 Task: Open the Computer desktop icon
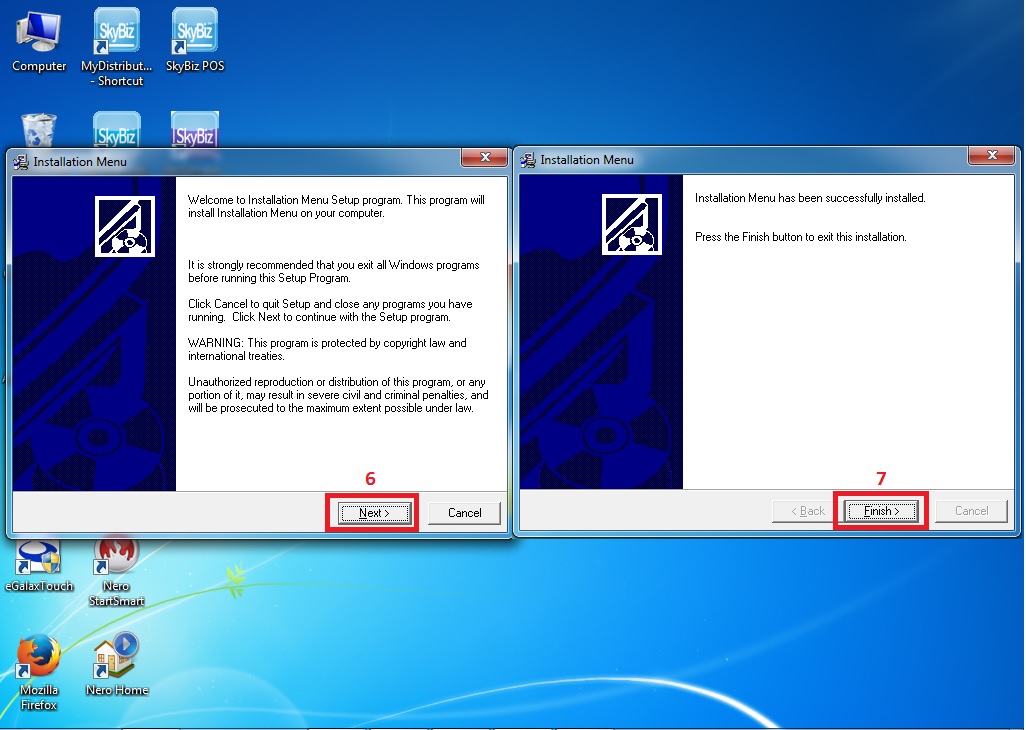(x=39, y=38)
